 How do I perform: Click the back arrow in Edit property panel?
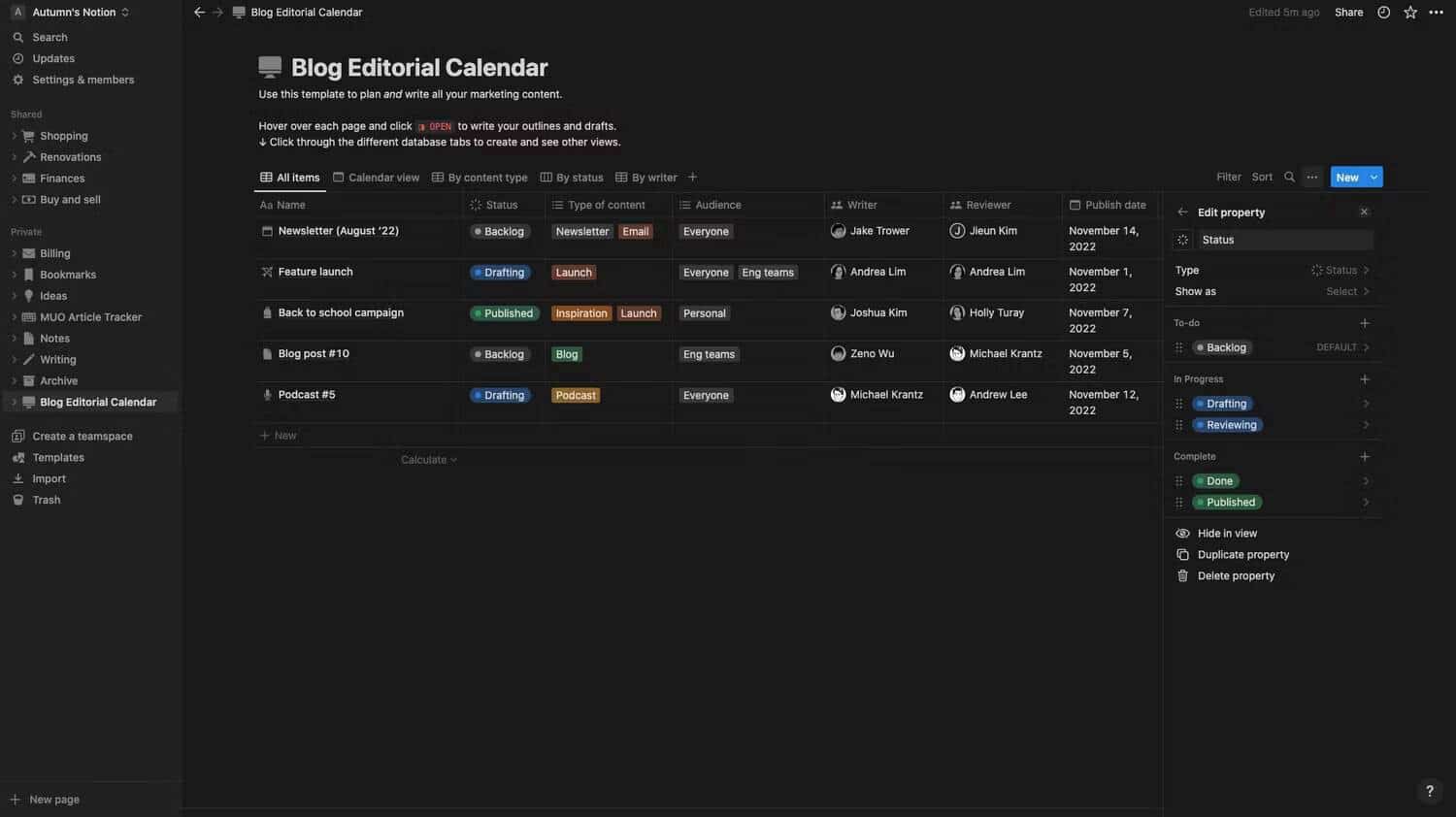(1182, 212)
